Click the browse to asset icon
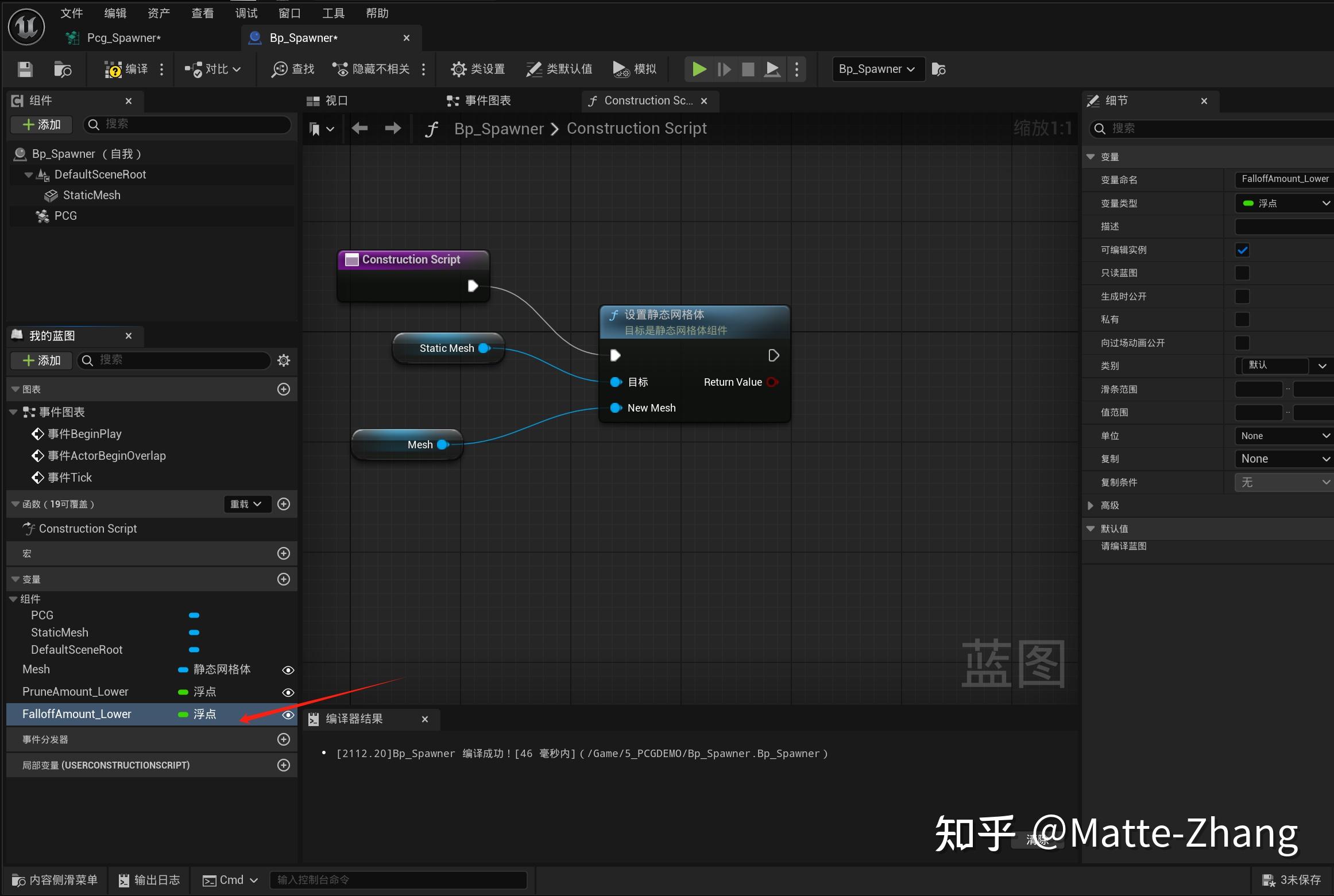The image size is (1334, 896). pos(62,69)
